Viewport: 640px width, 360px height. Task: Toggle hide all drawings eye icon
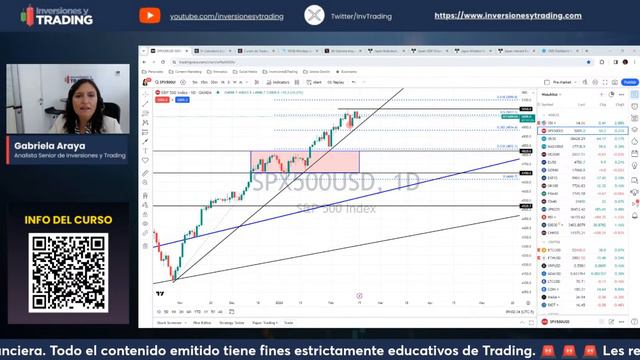click(x=145, y=224)
